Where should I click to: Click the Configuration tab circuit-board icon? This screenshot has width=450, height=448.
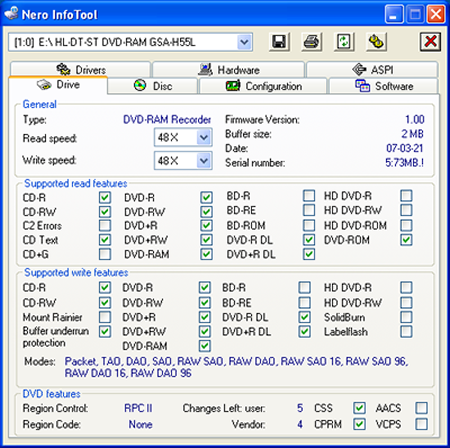tap(233, 86)
